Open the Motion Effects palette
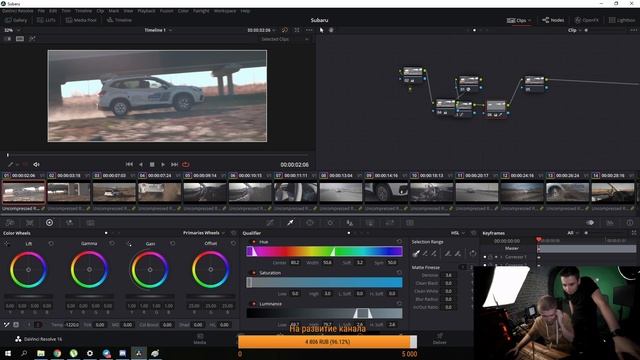Image resolution: width=640 pixels, height=360 pixels. pyautogui.click(x=90, y=223)
